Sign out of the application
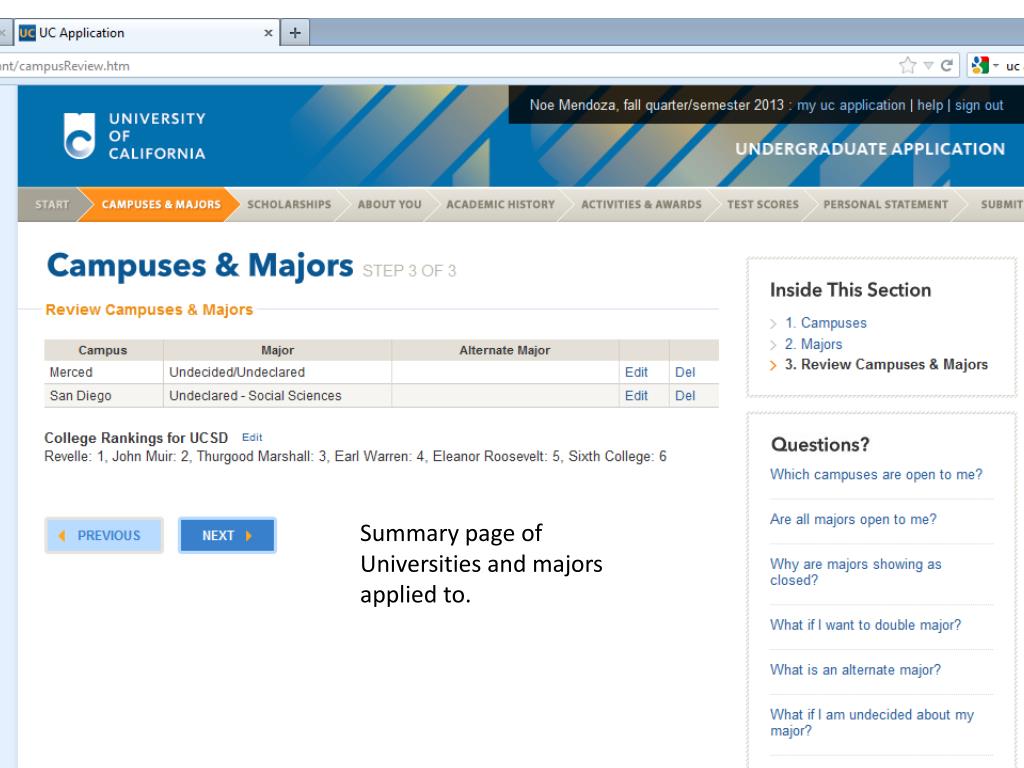 click(x=979, y=105)
